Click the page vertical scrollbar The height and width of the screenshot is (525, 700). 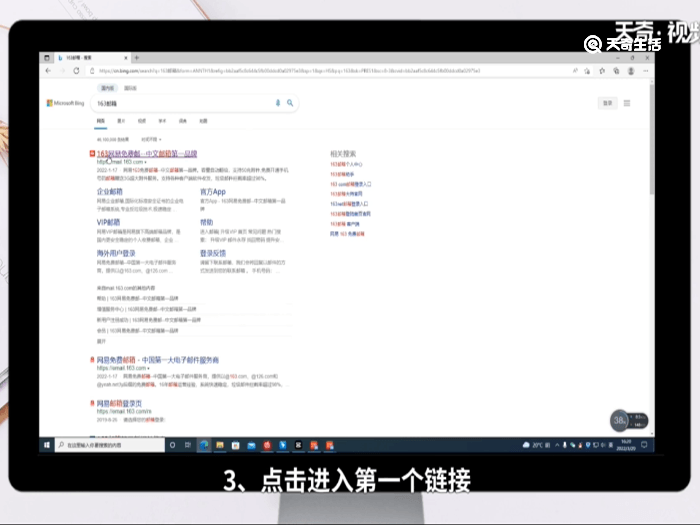pyautogui.click(x=652, y=139)
